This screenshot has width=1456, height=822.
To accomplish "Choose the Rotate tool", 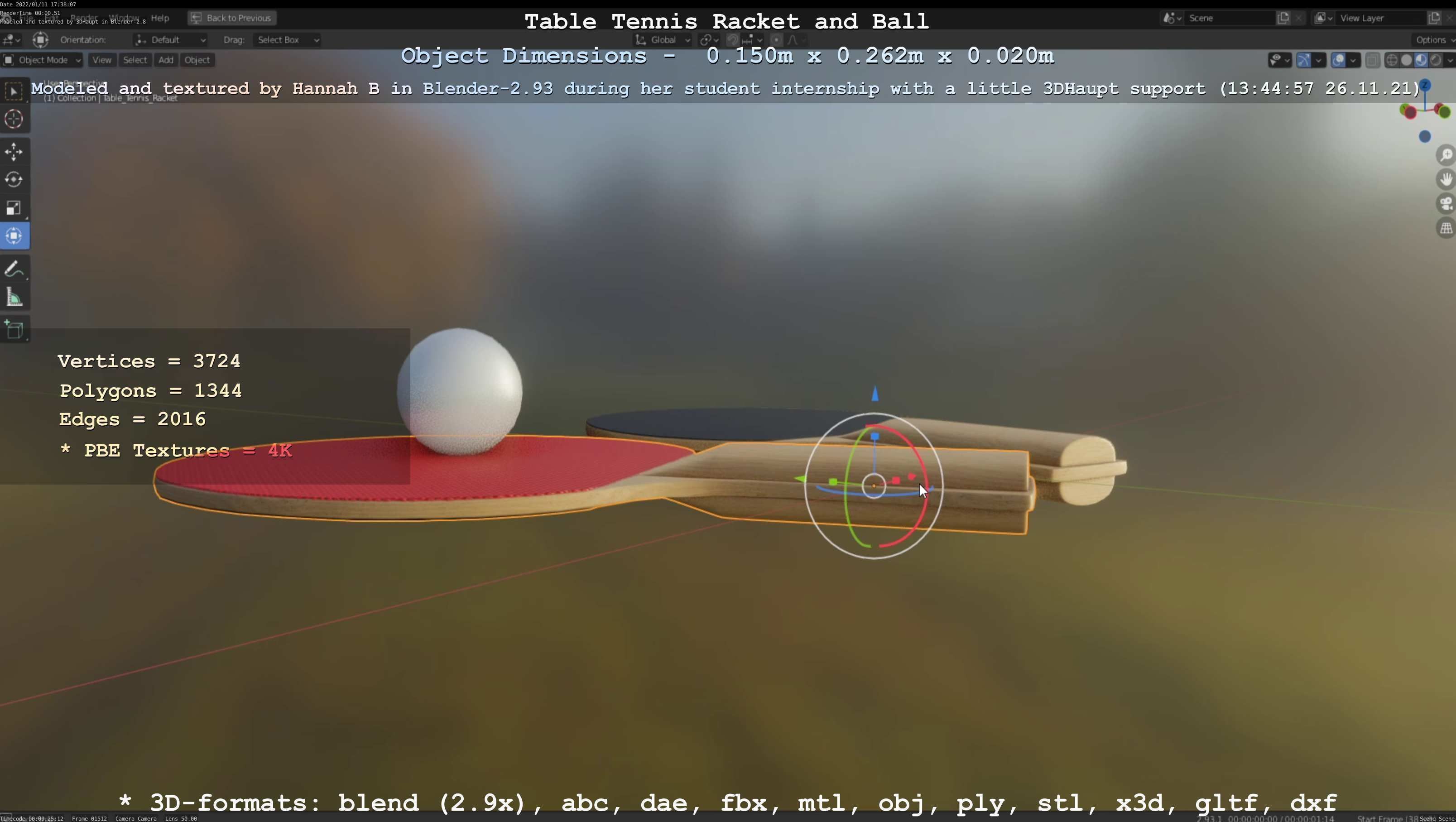I will [x=14, y=180].
